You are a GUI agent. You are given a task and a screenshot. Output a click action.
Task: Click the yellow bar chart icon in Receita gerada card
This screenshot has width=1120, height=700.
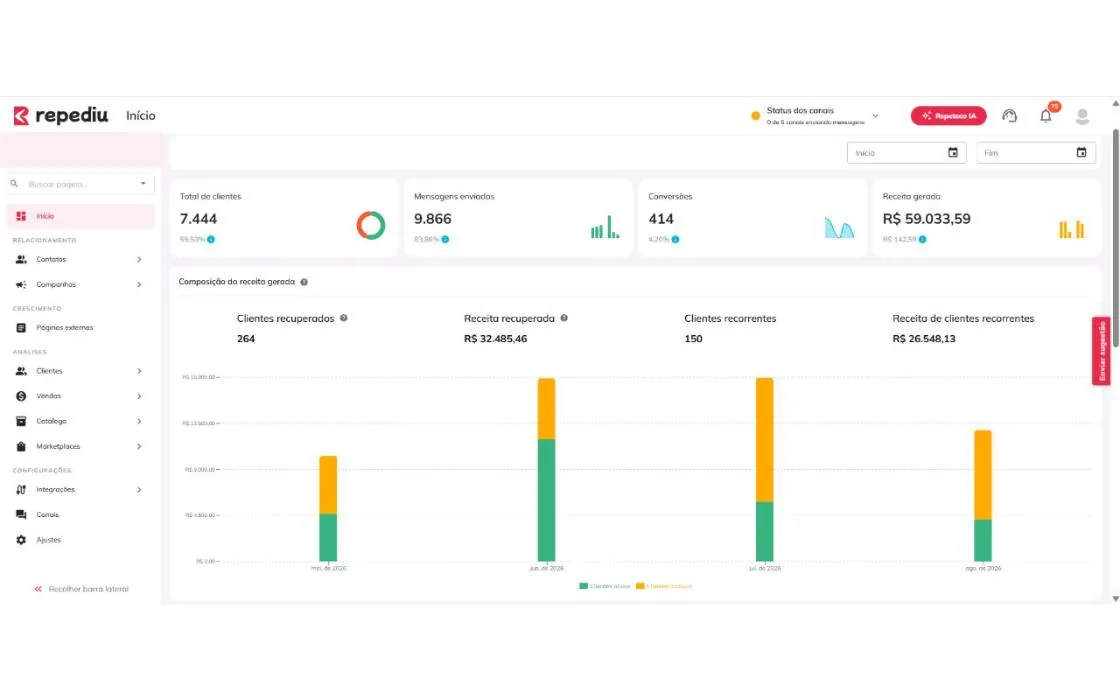[1072, 228]
